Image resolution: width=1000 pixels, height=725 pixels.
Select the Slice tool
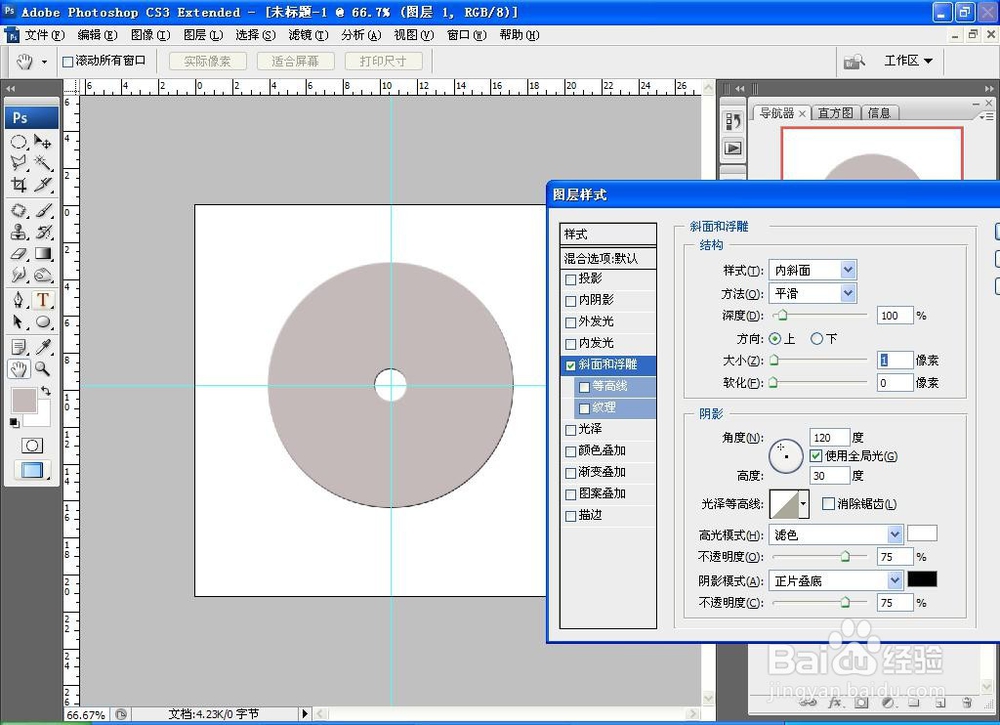(x=43, y=185)
